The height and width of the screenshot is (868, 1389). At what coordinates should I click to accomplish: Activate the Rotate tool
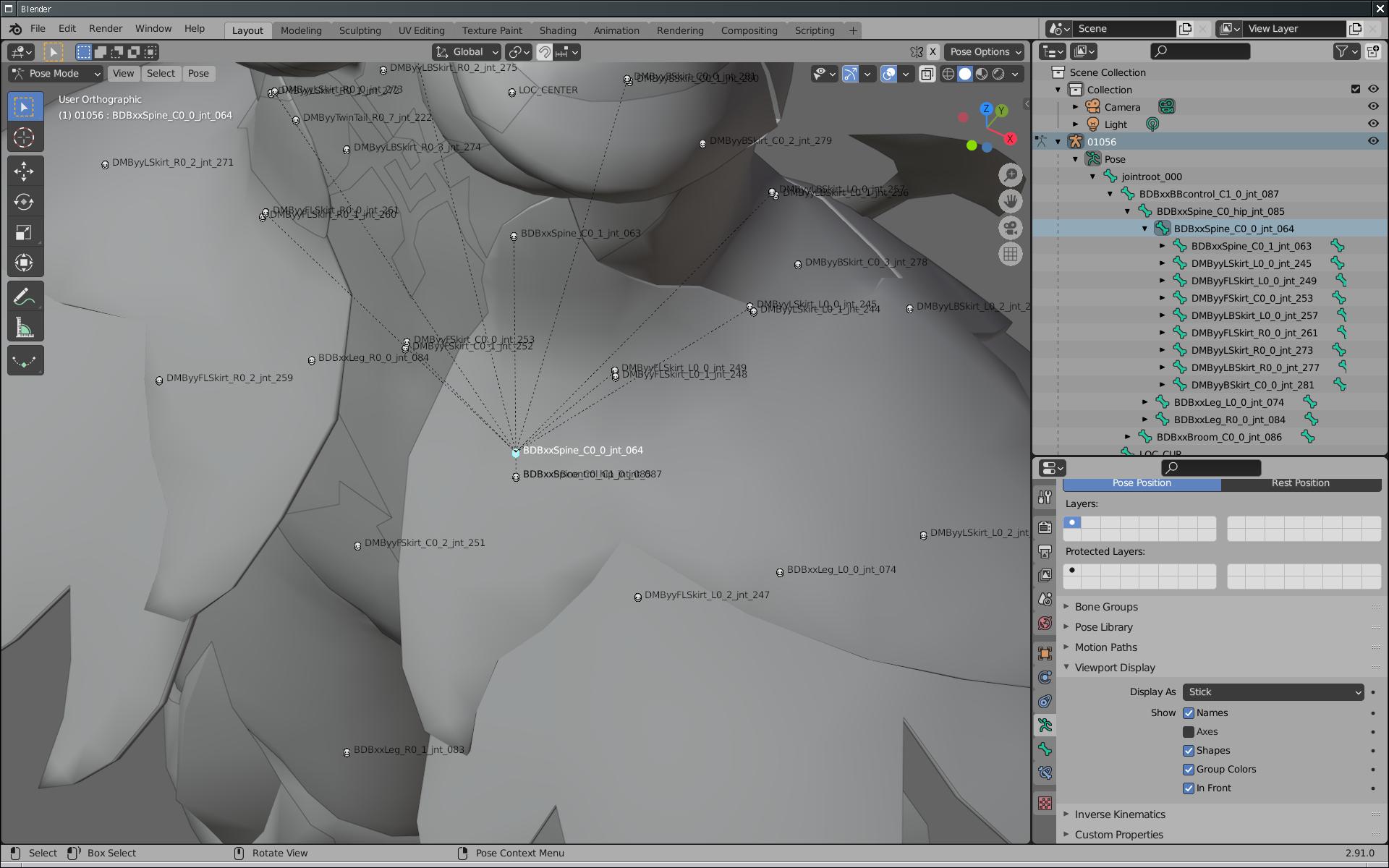pyautogui.click(x=25, y=202)
